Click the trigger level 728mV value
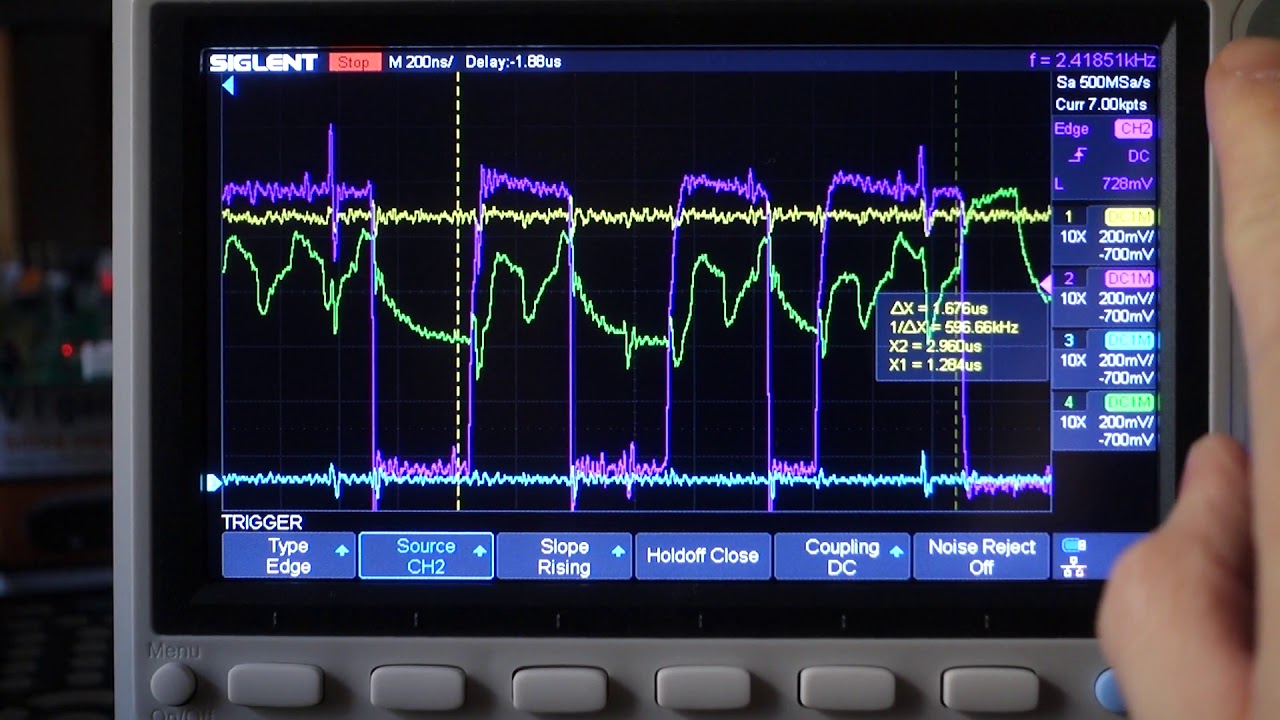The image size is (1280, 720). coord(1126,184)
